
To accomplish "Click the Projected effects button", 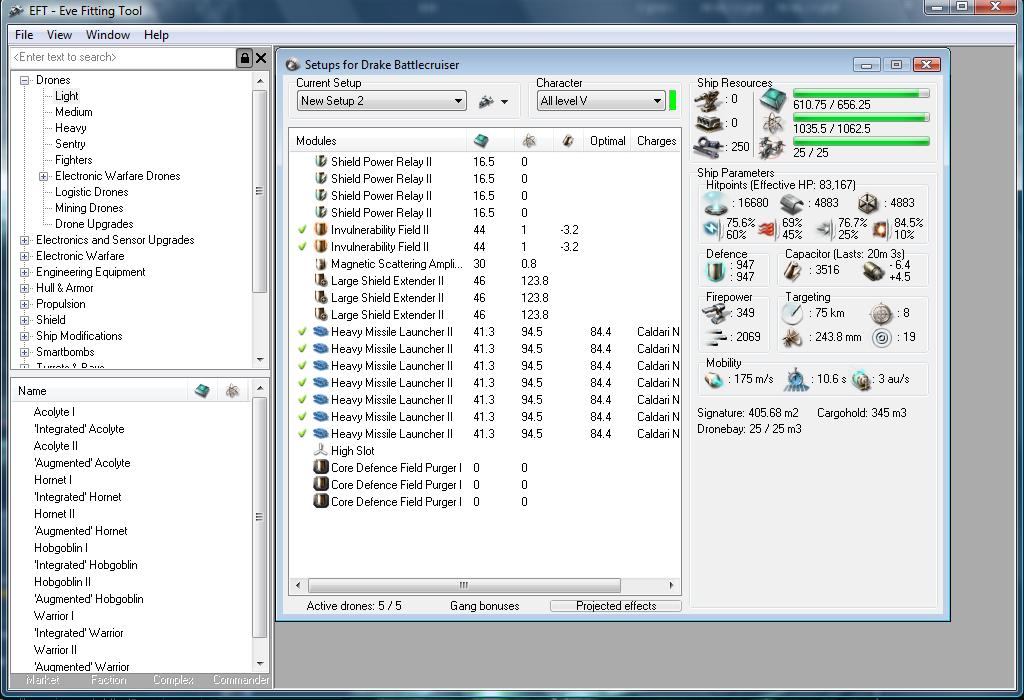I will pos(615,606).
